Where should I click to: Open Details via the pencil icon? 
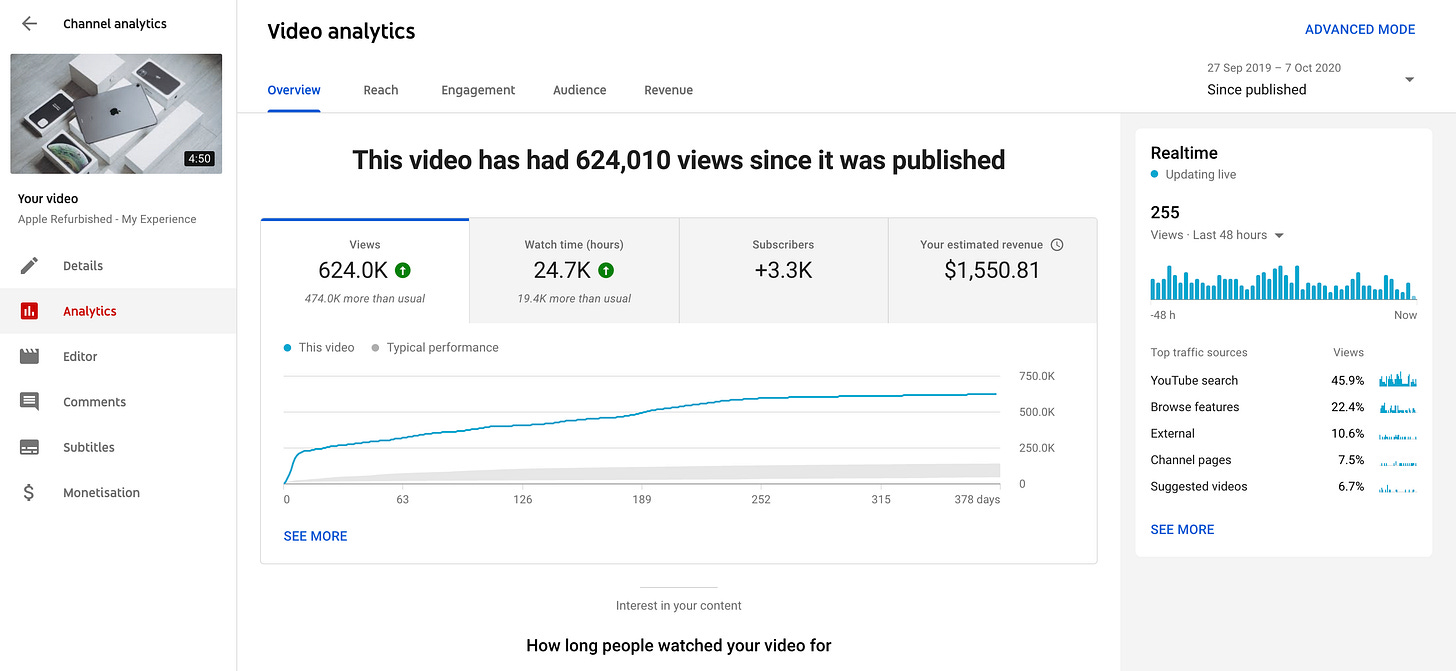pos(29,266)
